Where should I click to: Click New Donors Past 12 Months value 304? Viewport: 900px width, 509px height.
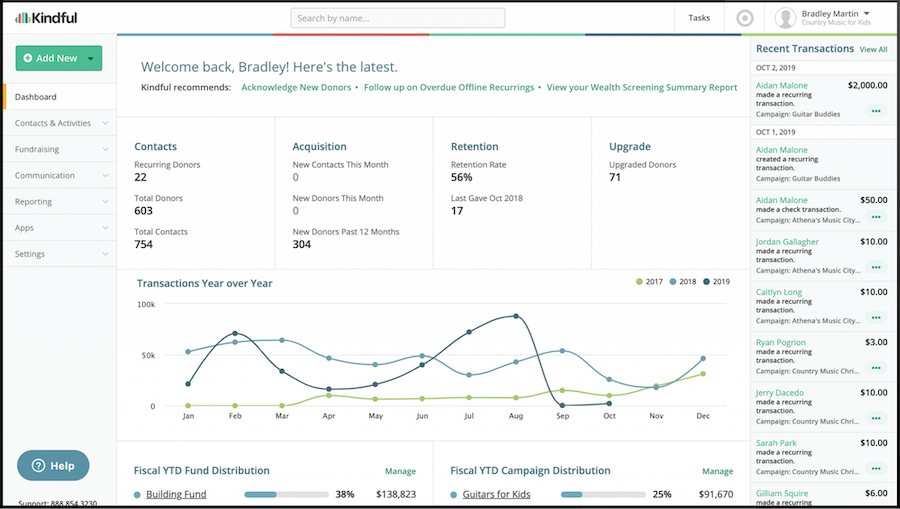302,244
